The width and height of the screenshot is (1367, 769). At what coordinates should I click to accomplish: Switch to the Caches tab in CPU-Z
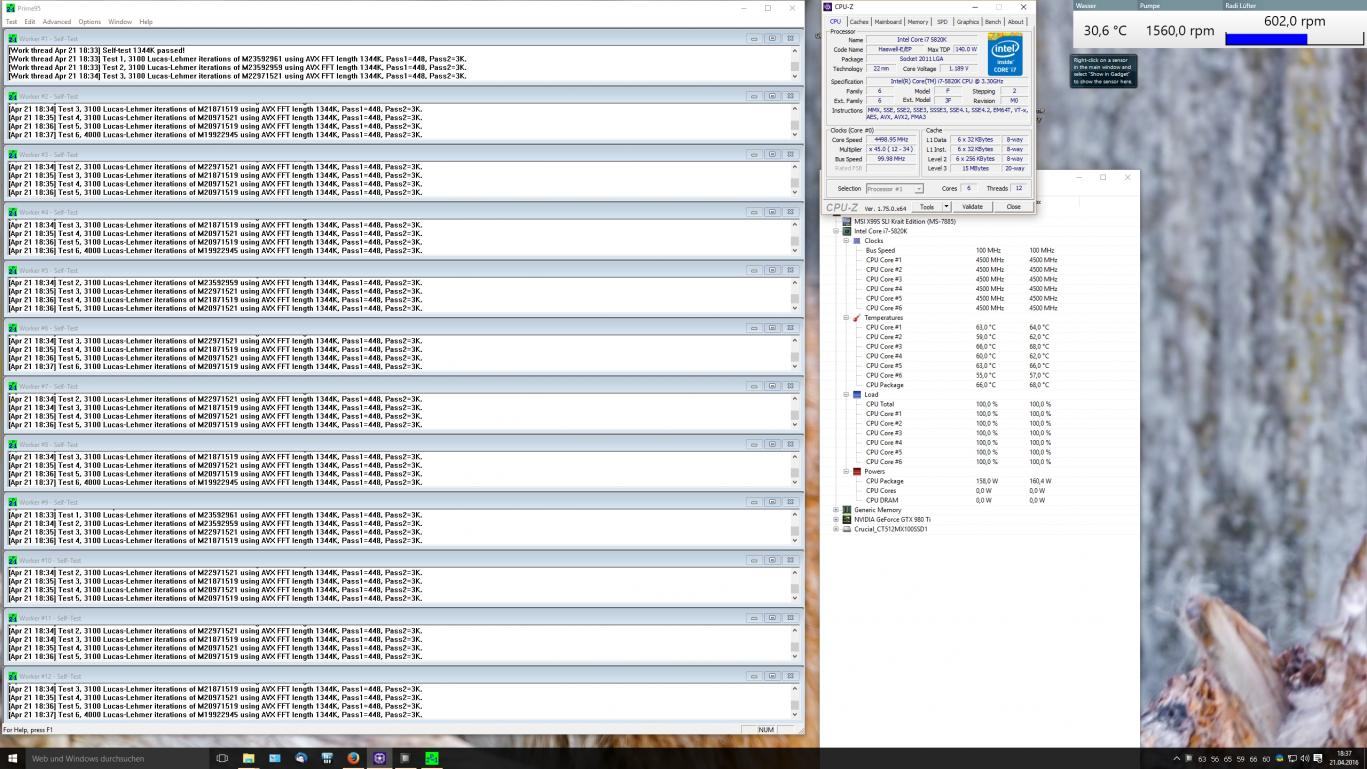[x=859, y=21]
